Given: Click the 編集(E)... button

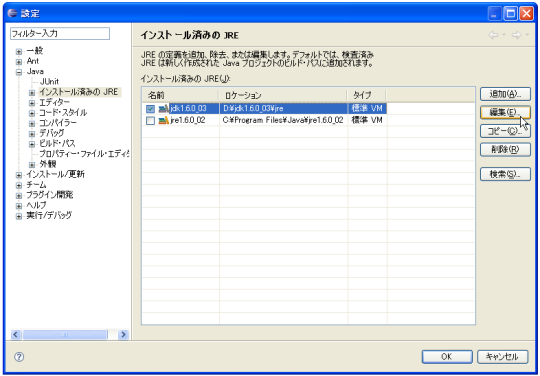Looking at the screenshot, I should (505, 112).
